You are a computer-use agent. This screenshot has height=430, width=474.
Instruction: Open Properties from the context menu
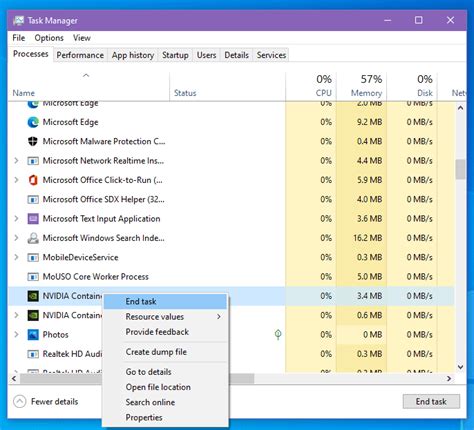(x=165, y=418)
